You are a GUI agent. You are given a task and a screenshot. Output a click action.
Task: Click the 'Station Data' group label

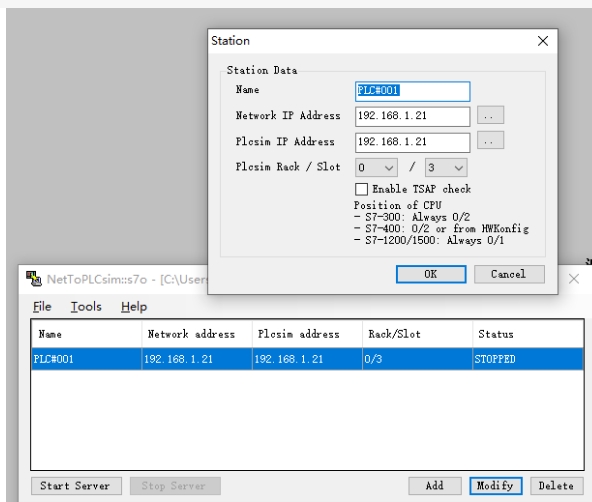click(262, 70)
